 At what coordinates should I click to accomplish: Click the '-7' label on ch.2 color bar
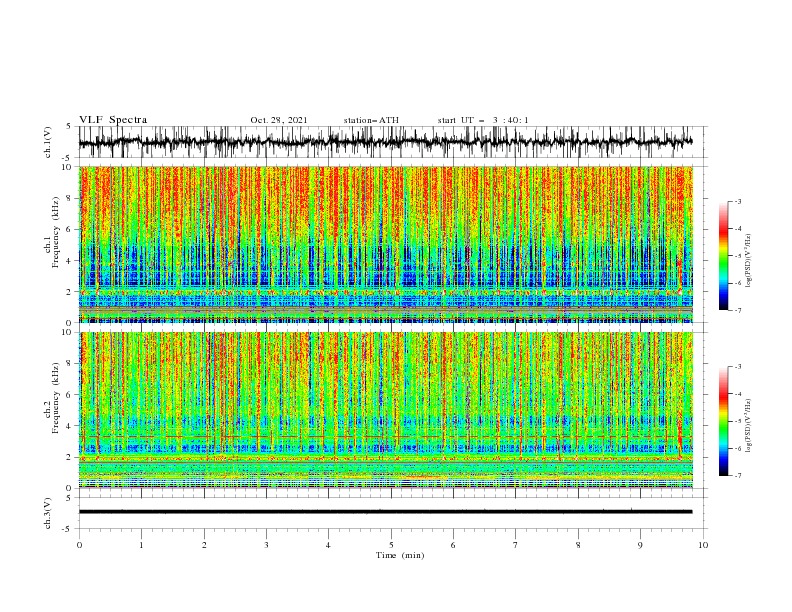point(738,476)
